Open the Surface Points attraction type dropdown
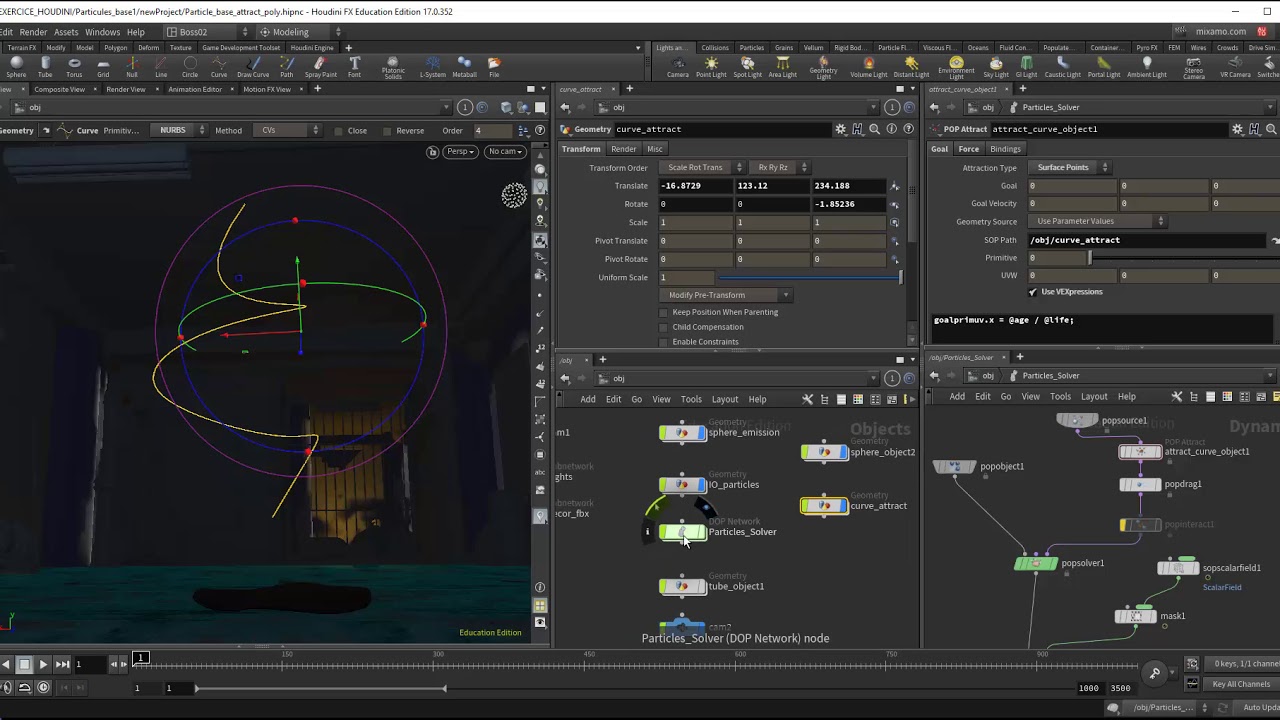1280x720 pixels. click(x=1068, y=167)
